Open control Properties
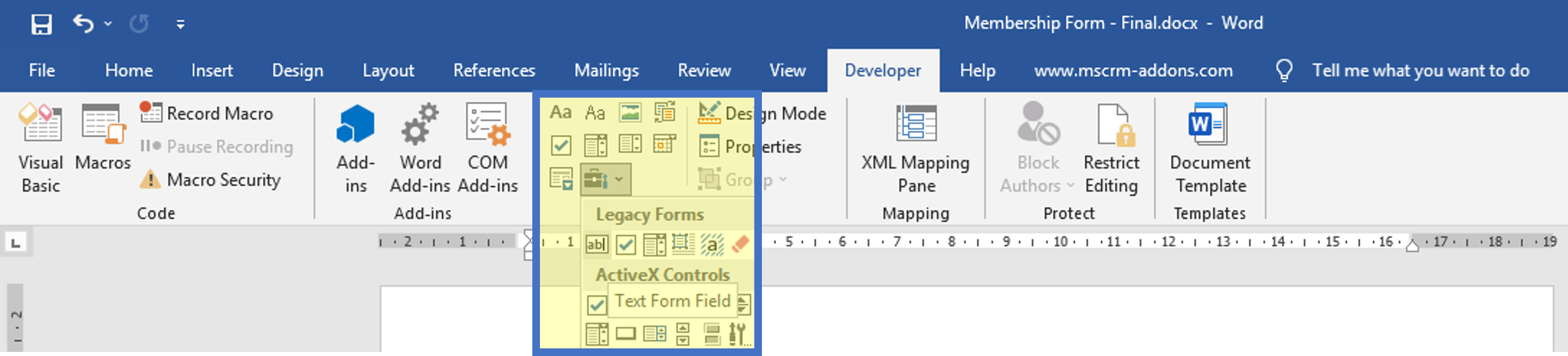 (x=749, y=146)
